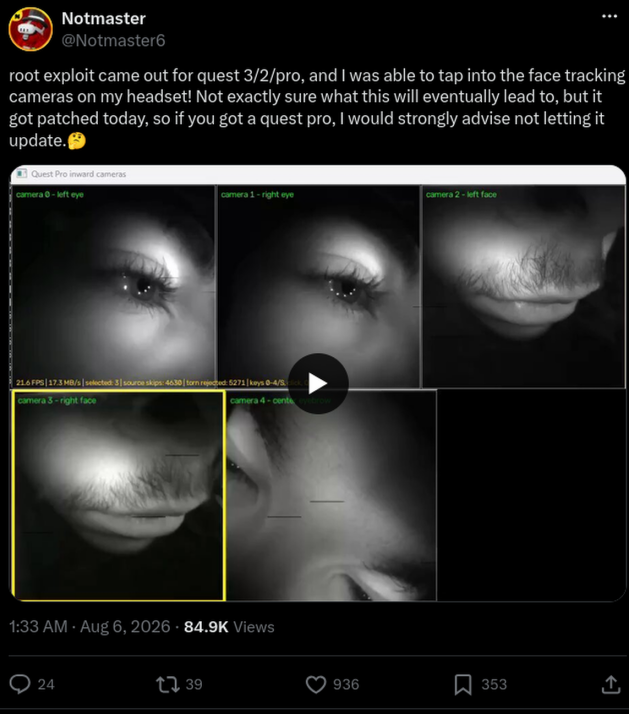Open the three-dot more options menu
The image size is (629, 714).
[609, 16]
